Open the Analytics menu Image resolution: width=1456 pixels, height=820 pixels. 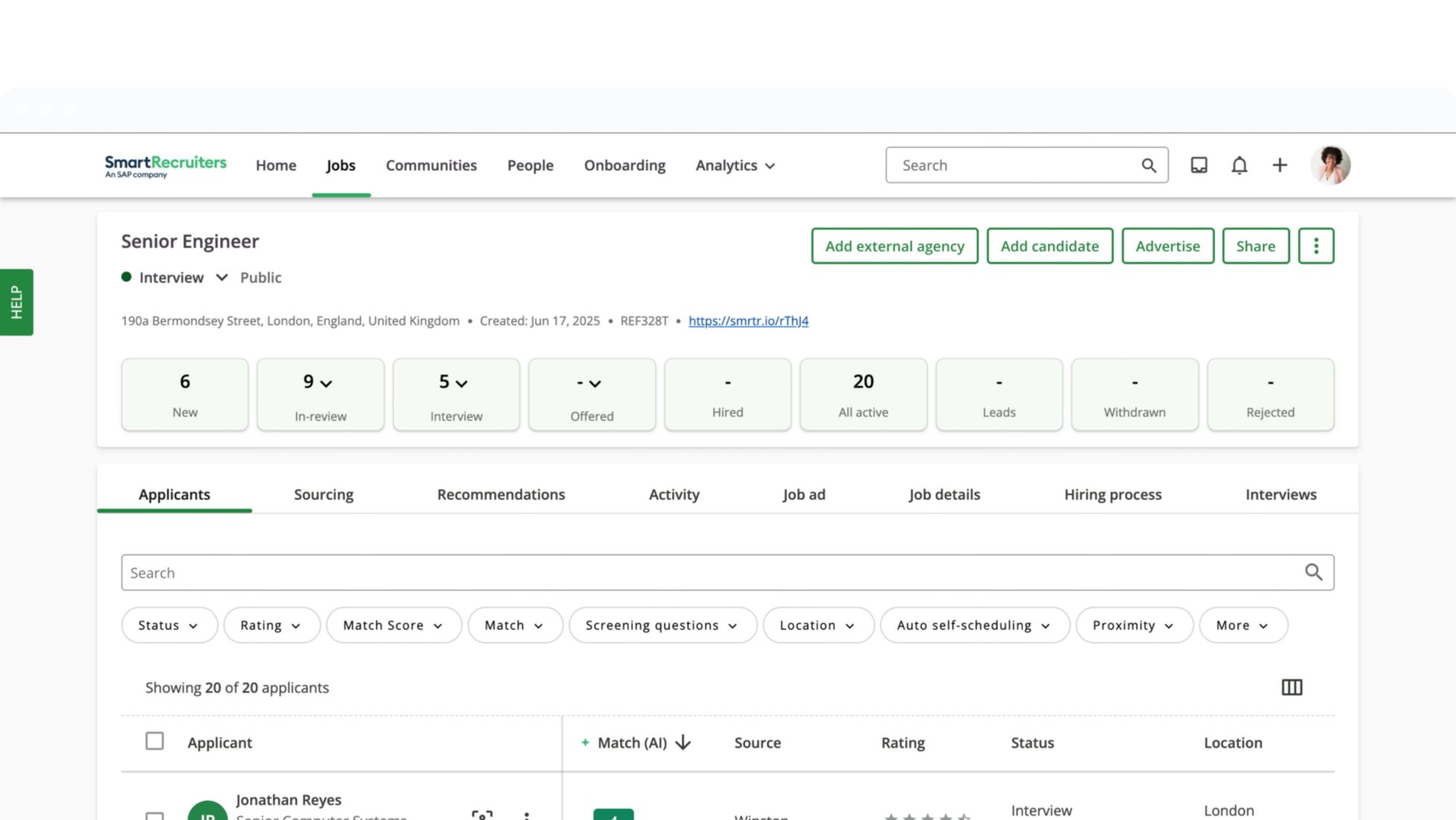coord(735,165)
